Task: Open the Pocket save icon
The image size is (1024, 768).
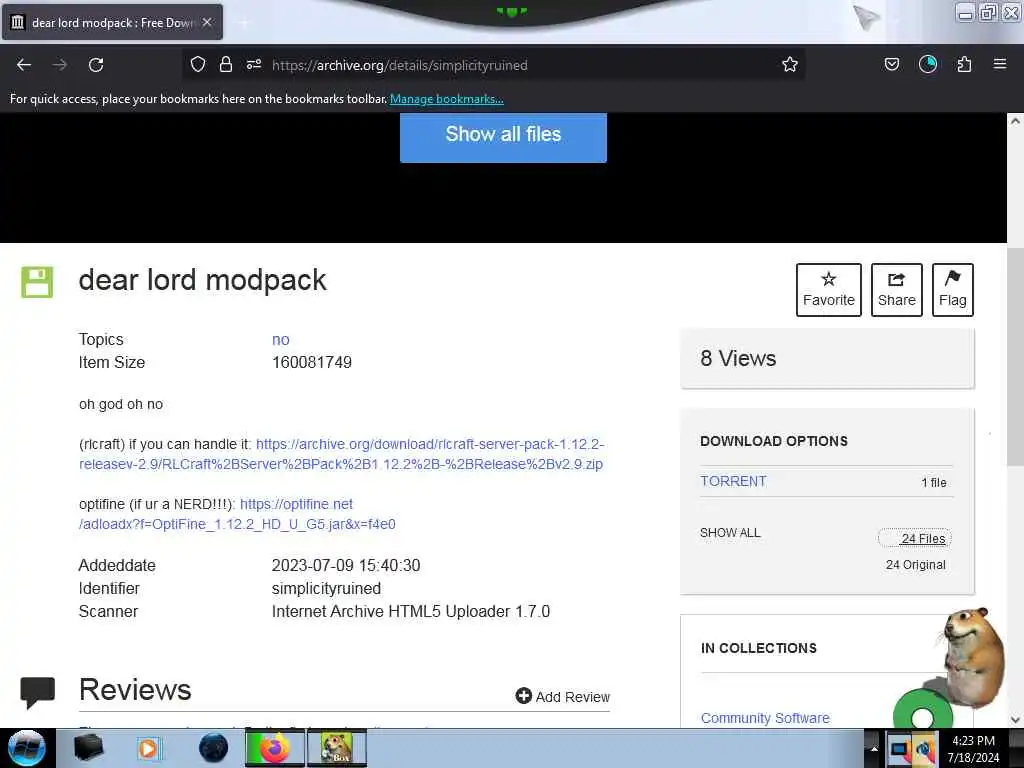Action: coord(891,65)
